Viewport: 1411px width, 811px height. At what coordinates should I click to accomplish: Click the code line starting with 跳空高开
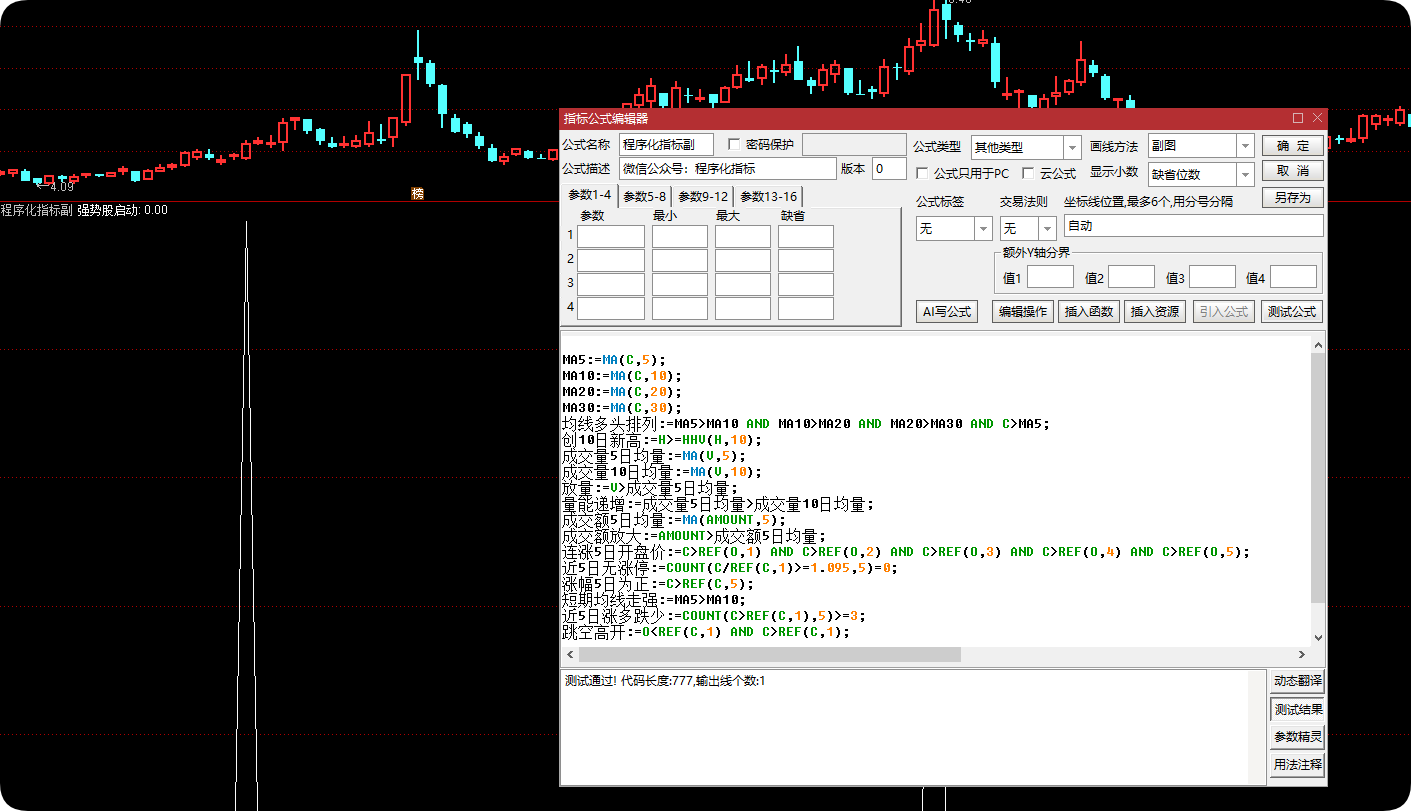(x=706, y=632)
